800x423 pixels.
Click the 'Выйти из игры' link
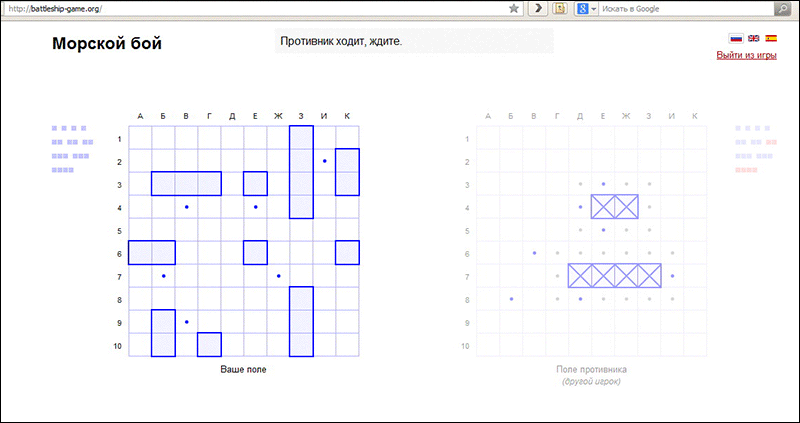coord(746,56)
